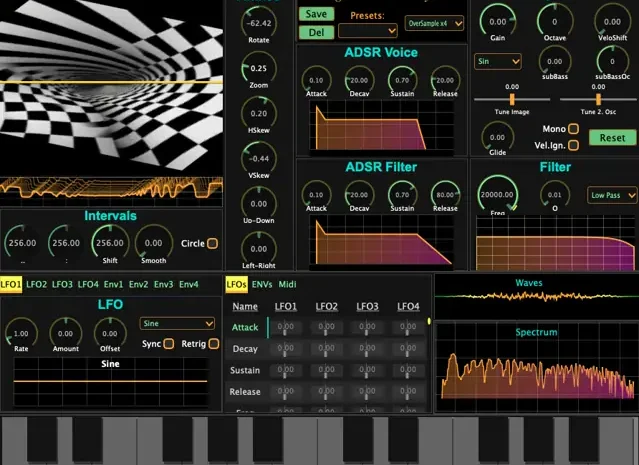Click the HSkew knob
Image resolution: width=639 pixels, height=465 pixels.
pos(259,113)
